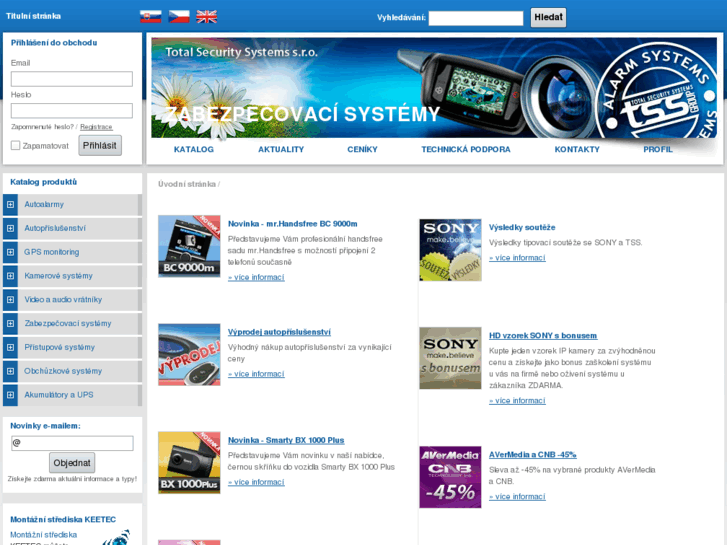Switch language via the Czech flag
The width and height of the screenshot is (727, 545).
pyautogui.click(x=179, y=17)
